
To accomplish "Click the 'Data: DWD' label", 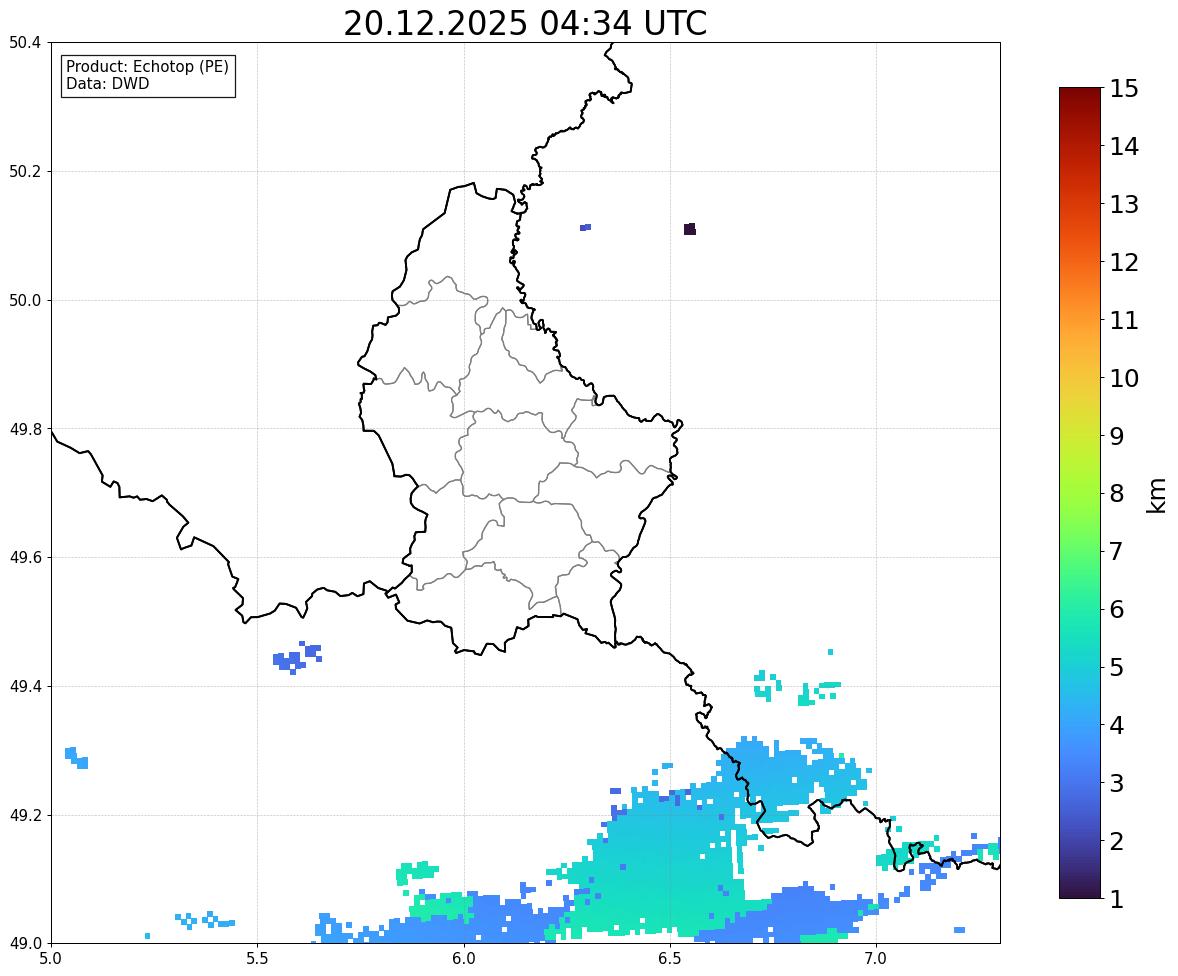I will click(x=107, y=83).
